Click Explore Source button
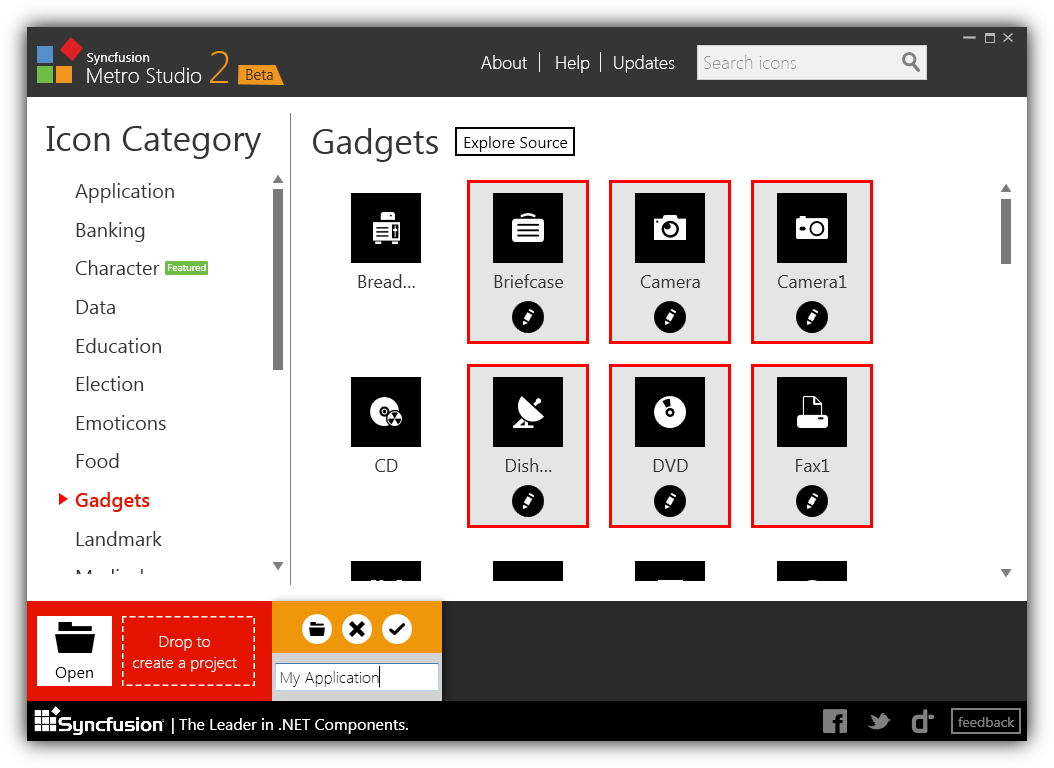 pos(515,142)
